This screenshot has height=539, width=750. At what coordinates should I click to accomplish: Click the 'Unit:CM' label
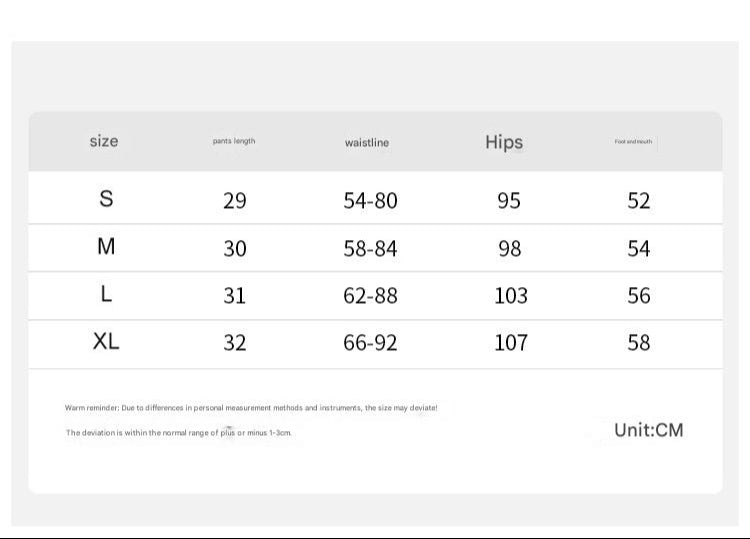click(x=649, y=430)
